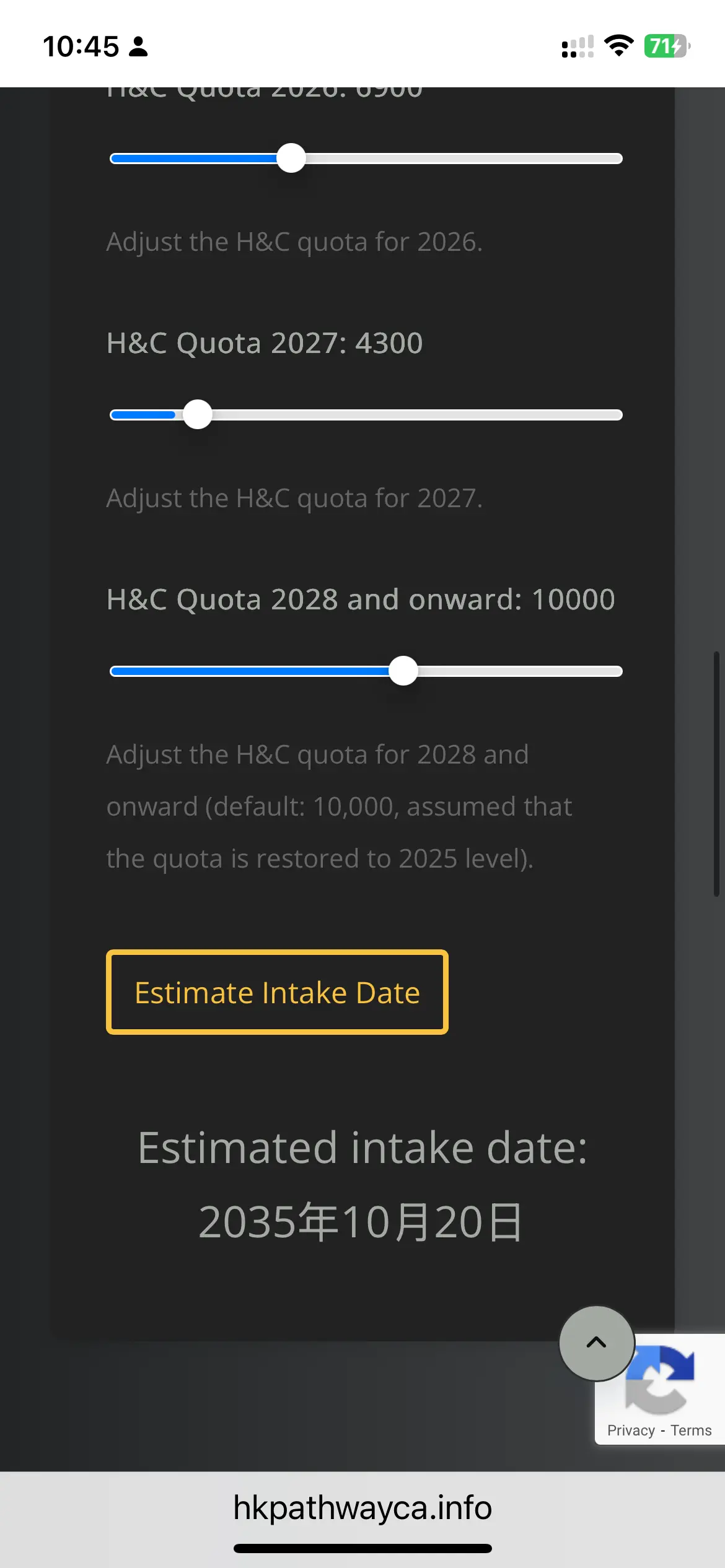The height and width of the screenshot is (1568, 725).
Task: Click the 2028 and onward slider handle
Action: pyautogui.click(x=403, y=671)
